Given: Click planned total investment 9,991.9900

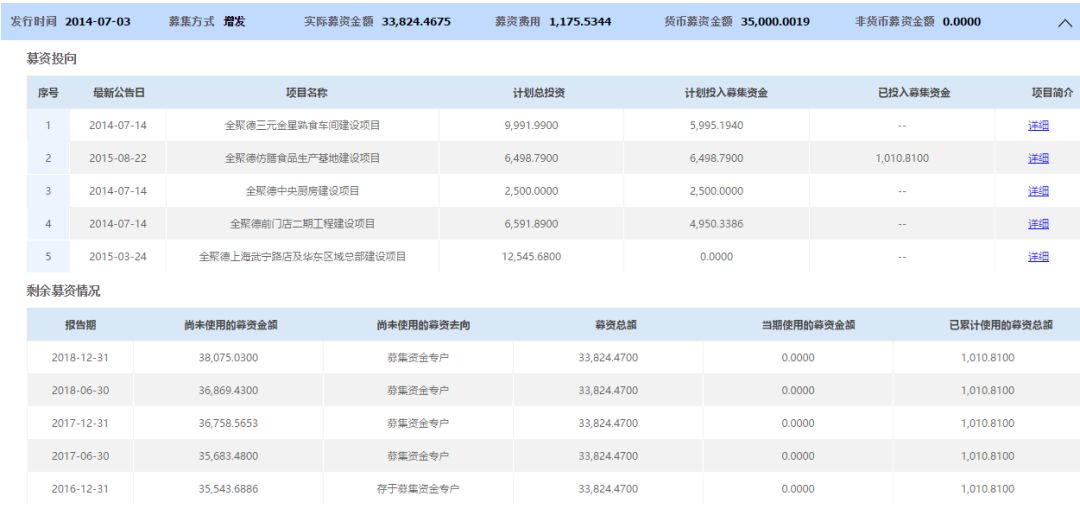Looking at the screenshot, I should (531, 125).
